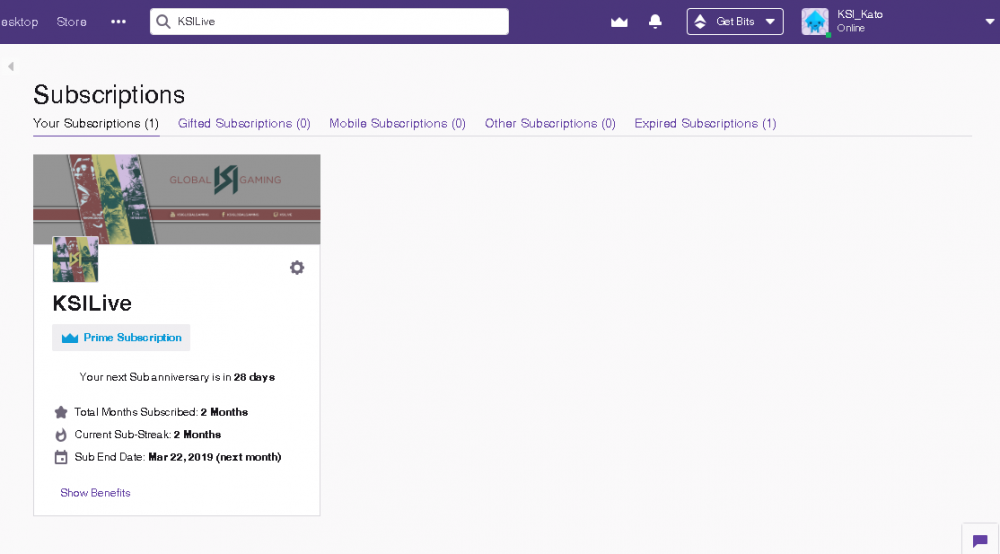Click 'Current Sub-Streak: 2 Months' text

pyautogui.click(x=147, y=435)
